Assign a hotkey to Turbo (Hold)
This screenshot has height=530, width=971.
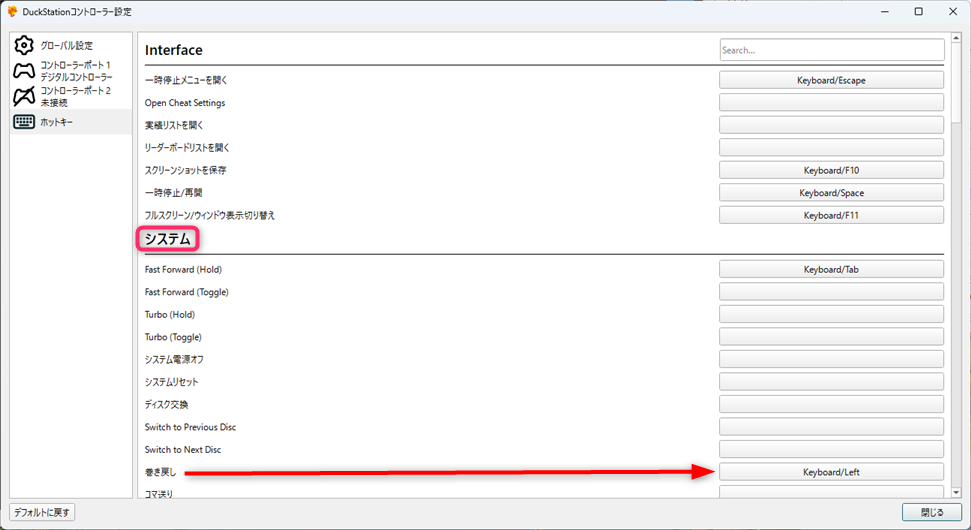coord(831,314)
